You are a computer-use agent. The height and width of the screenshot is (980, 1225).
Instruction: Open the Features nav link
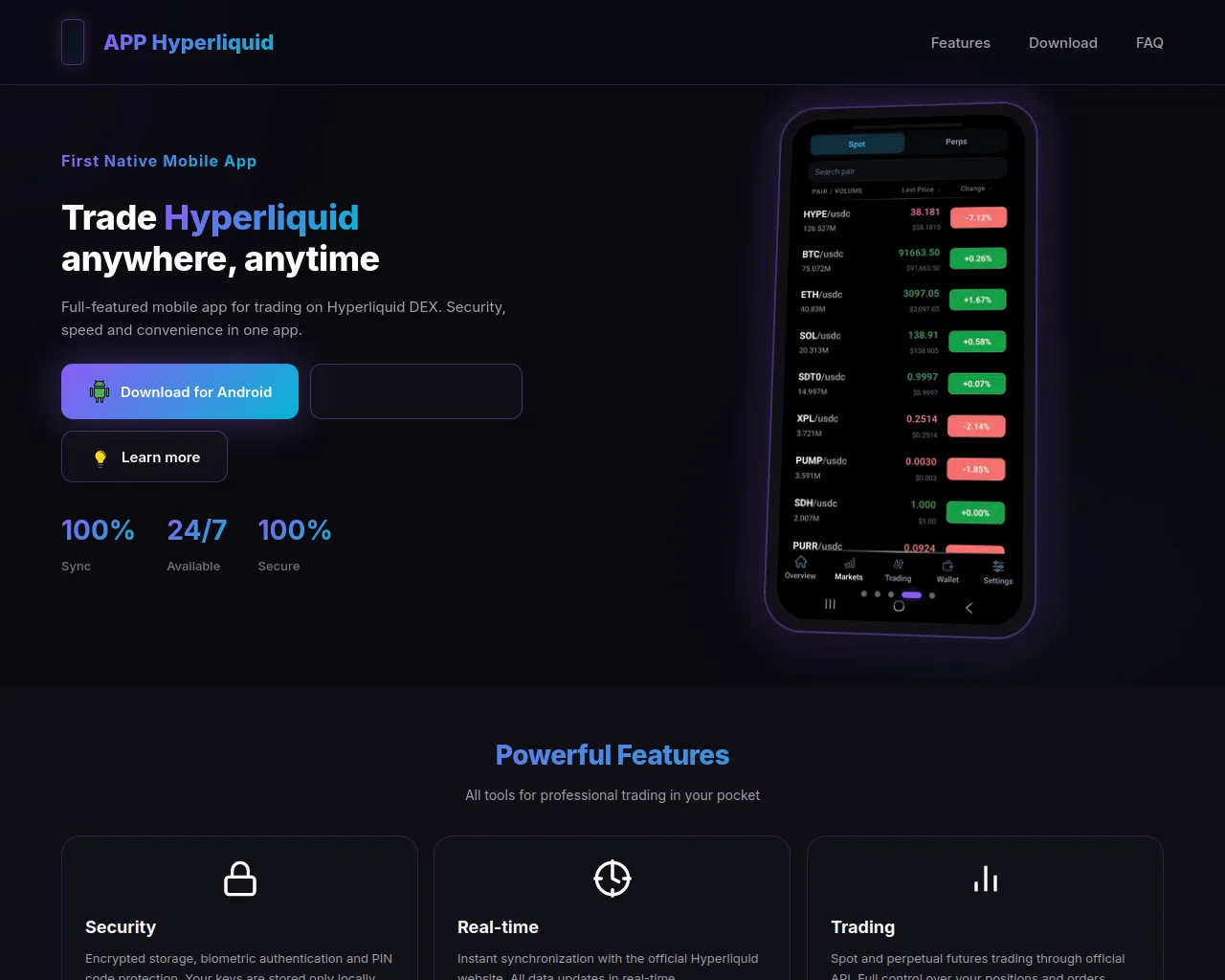click(960, 43)
